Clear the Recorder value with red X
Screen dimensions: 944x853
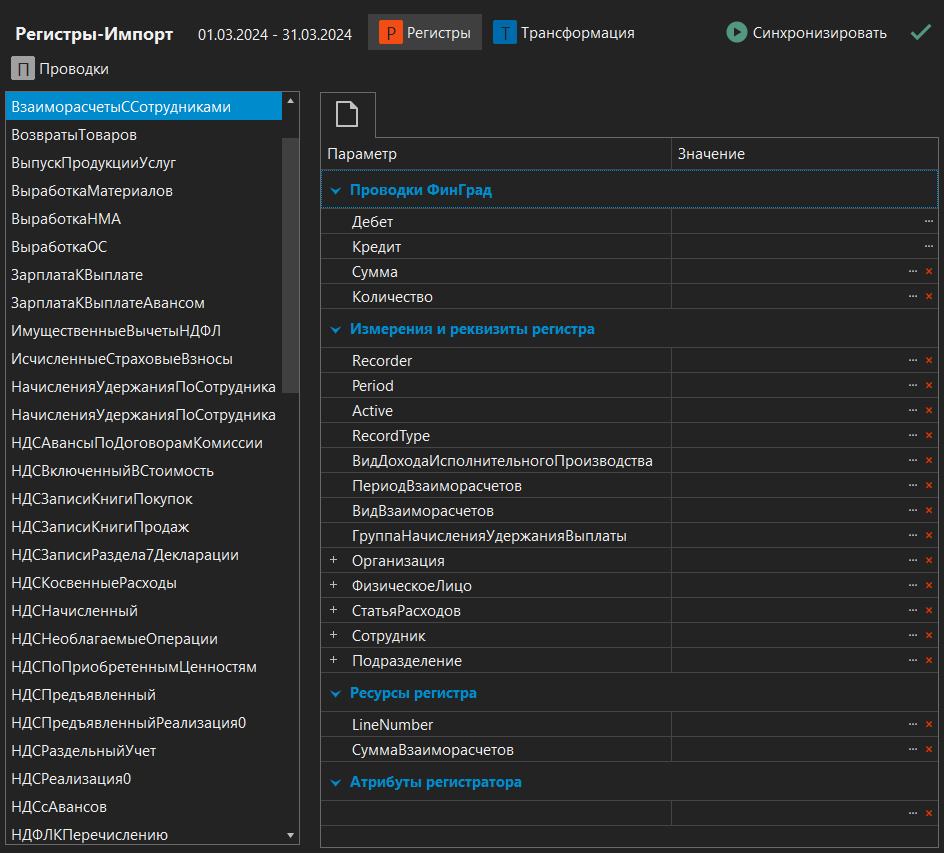(929, 361)
